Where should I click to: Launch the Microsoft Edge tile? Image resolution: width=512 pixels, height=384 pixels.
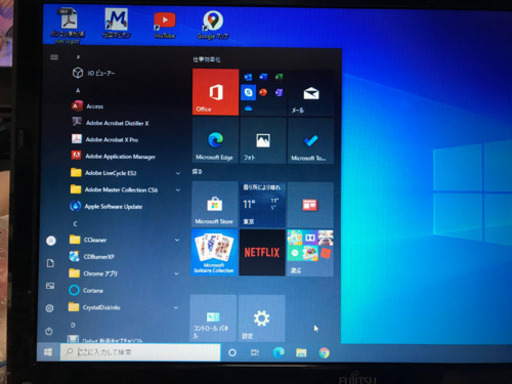click(x=215, y=140)
